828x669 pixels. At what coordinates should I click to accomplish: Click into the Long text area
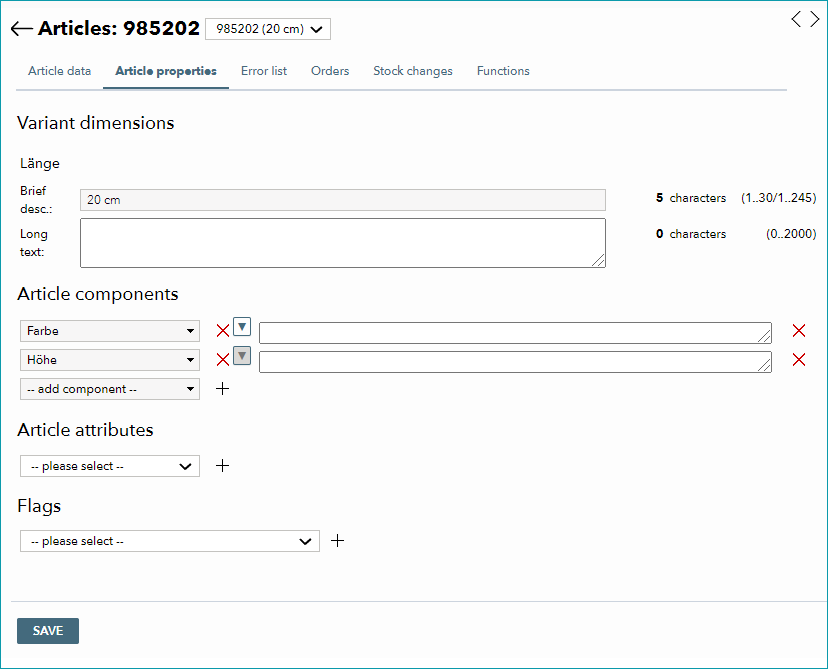click(x=343, y=243)
